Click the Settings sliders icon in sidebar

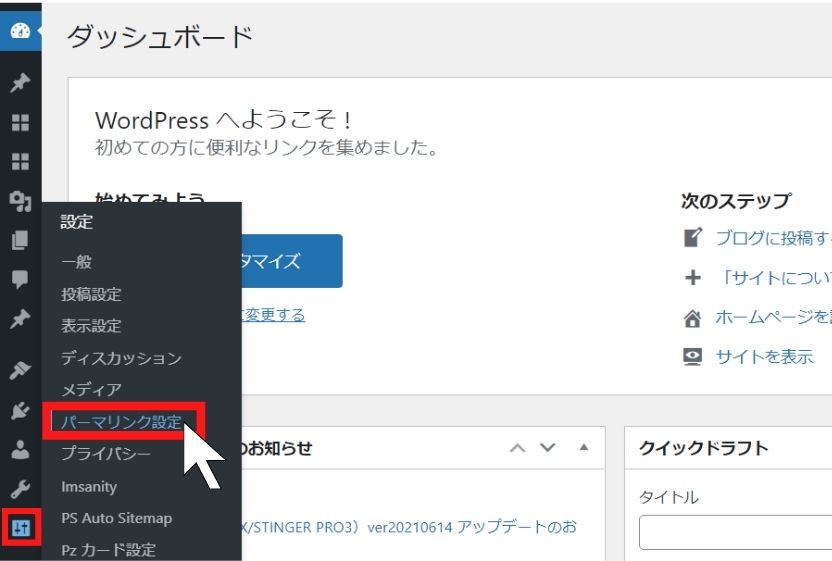tap(21, 528)
